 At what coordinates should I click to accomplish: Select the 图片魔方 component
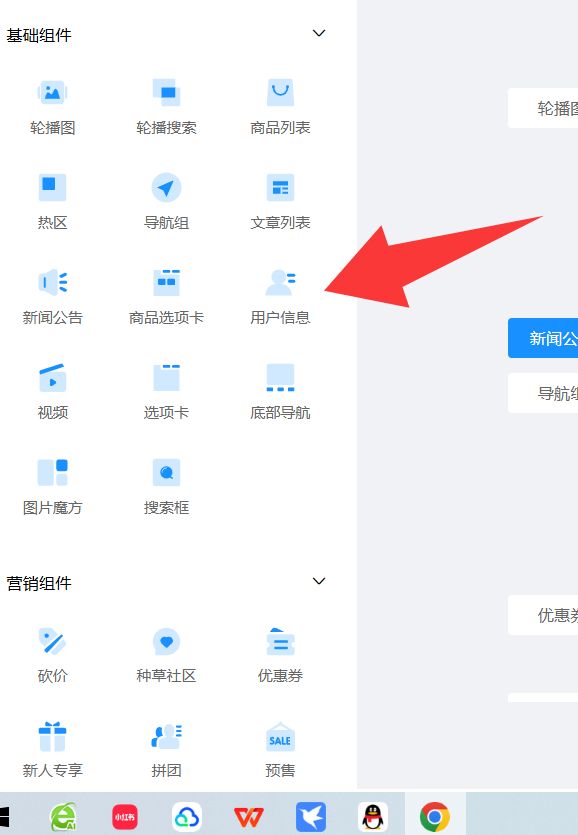coord(52,486)
